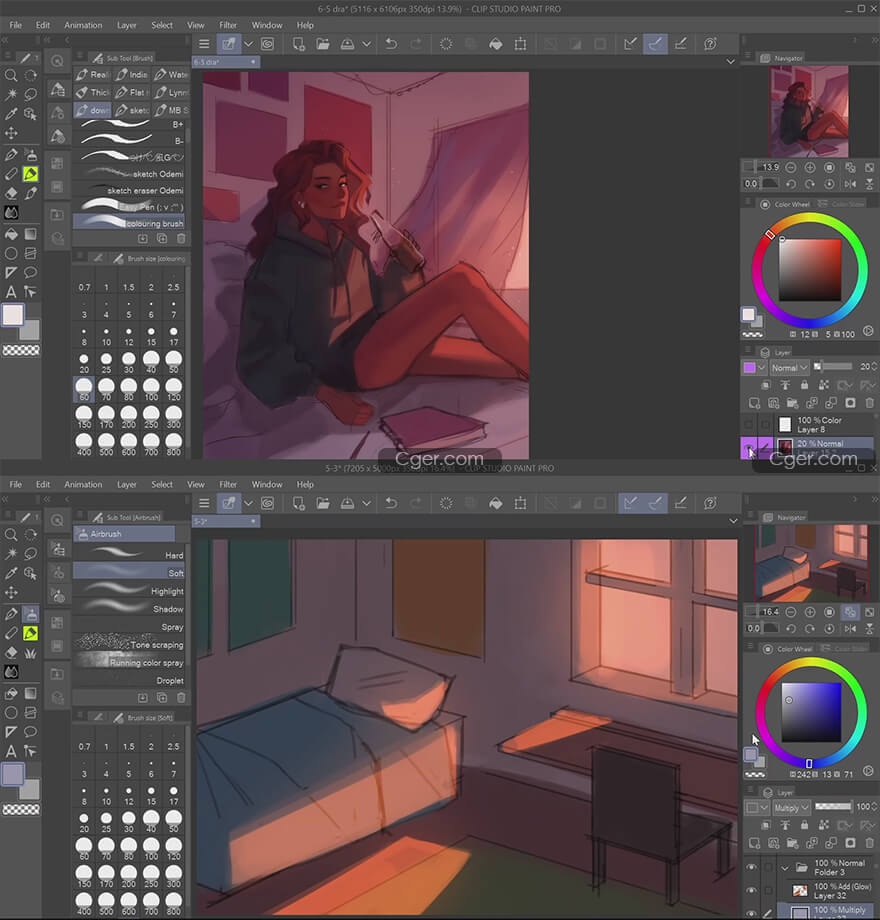Select the Lasso selection tool in top window

[31, 94]
